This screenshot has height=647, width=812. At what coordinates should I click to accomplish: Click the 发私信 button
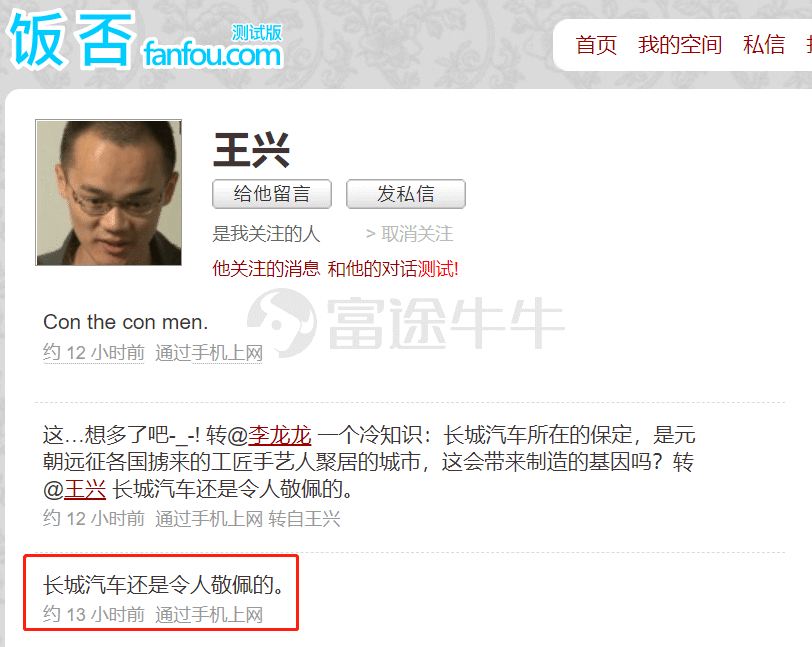click(x=406, y=194)
